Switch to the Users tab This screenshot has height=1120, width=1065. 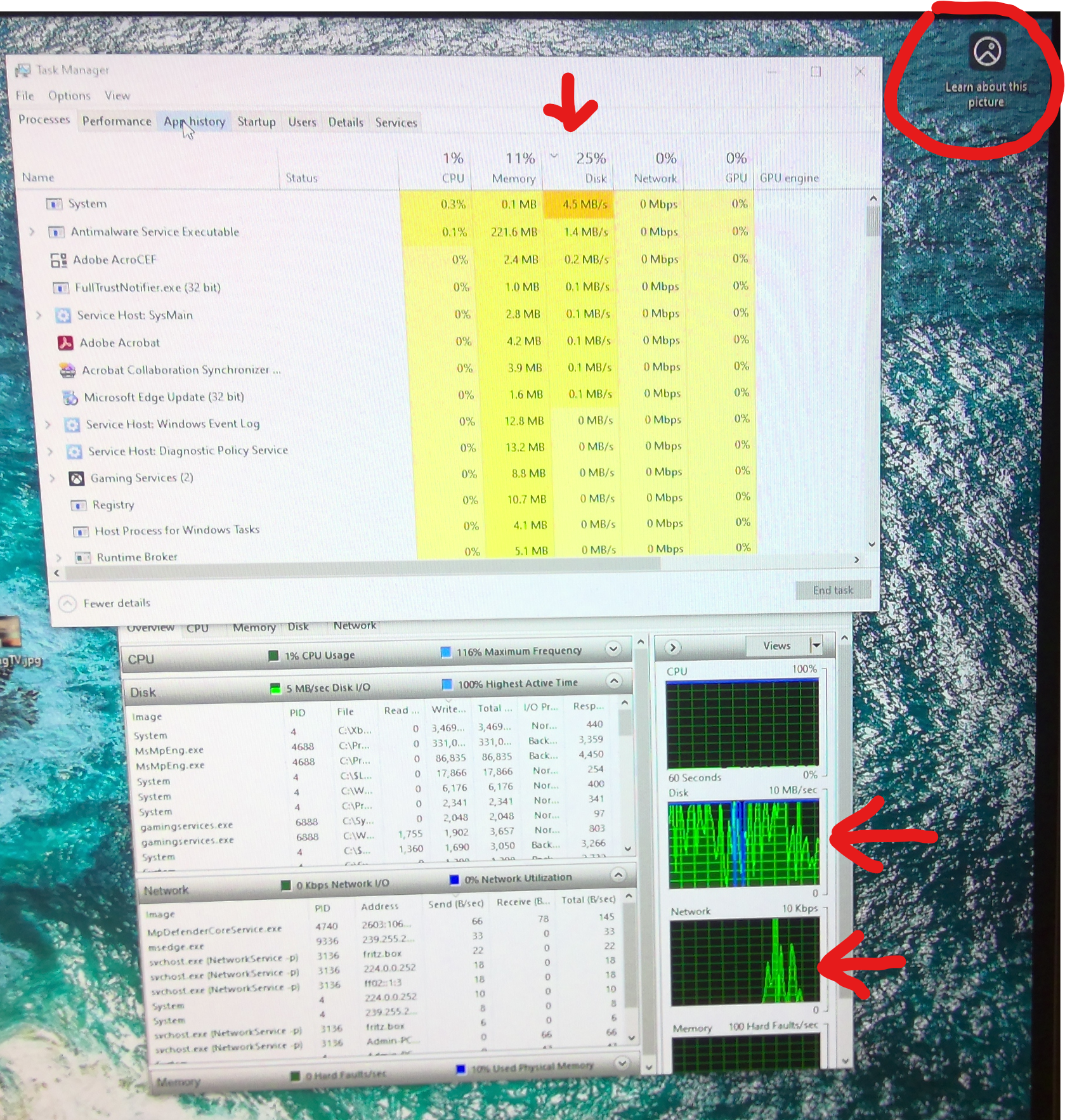(x=302, y=122)
